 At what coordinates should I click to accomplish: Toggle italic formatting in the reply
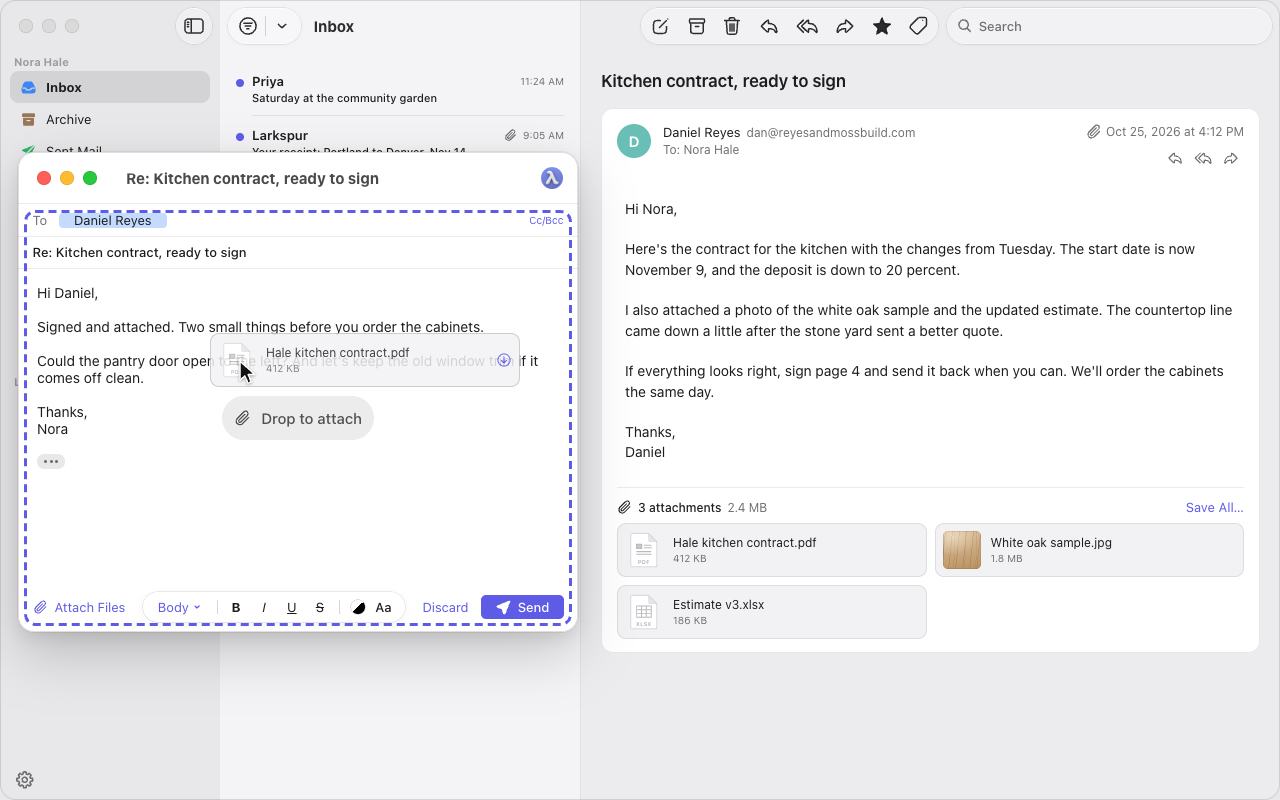tap(264, 607)
